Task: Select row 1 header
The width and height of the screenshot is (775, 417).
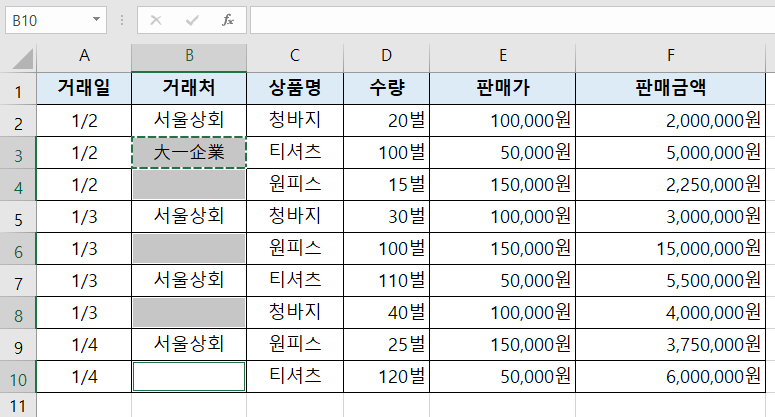Action: click(x=18, y=88)
